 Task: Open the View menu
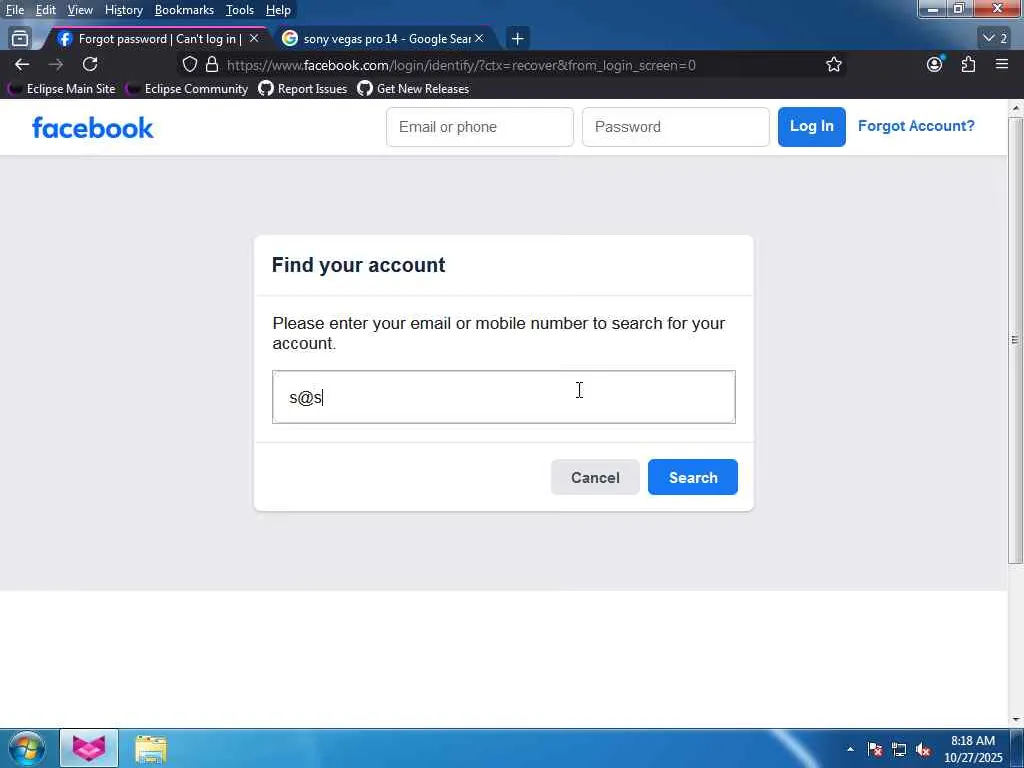coord(80,10)
